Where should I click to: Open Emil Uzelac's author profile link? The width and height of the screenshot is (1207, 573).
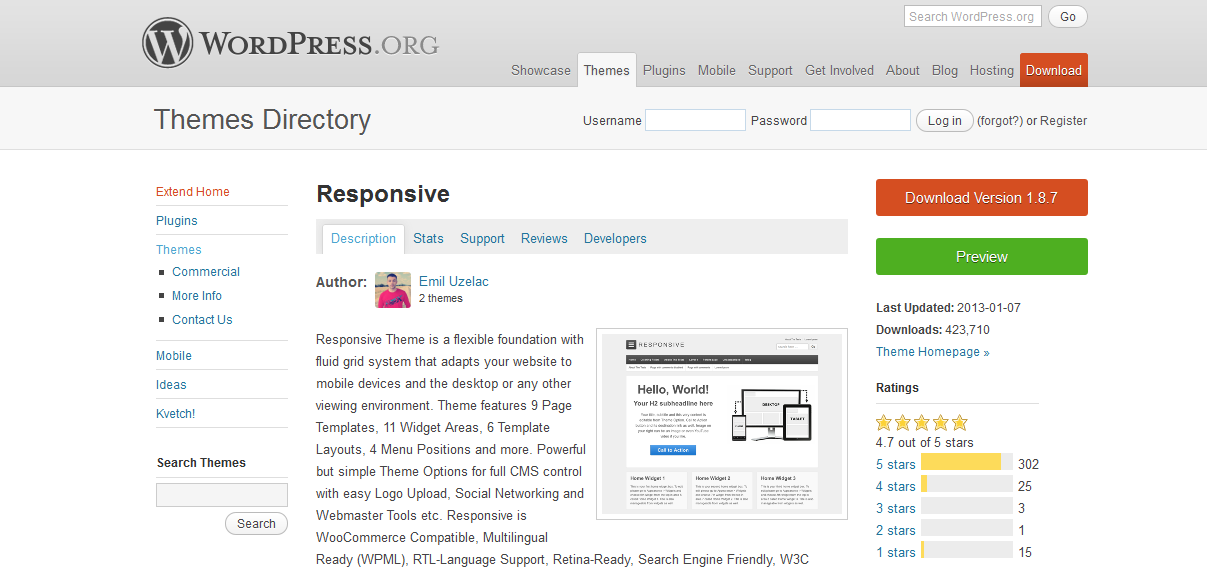[454, 282]
